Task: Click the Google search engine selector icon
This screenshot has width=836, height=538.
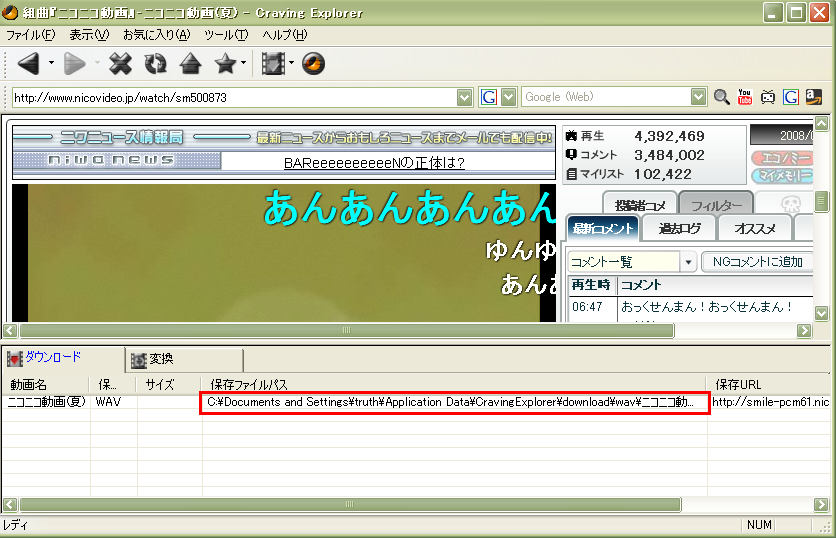Action: (488, 97)
